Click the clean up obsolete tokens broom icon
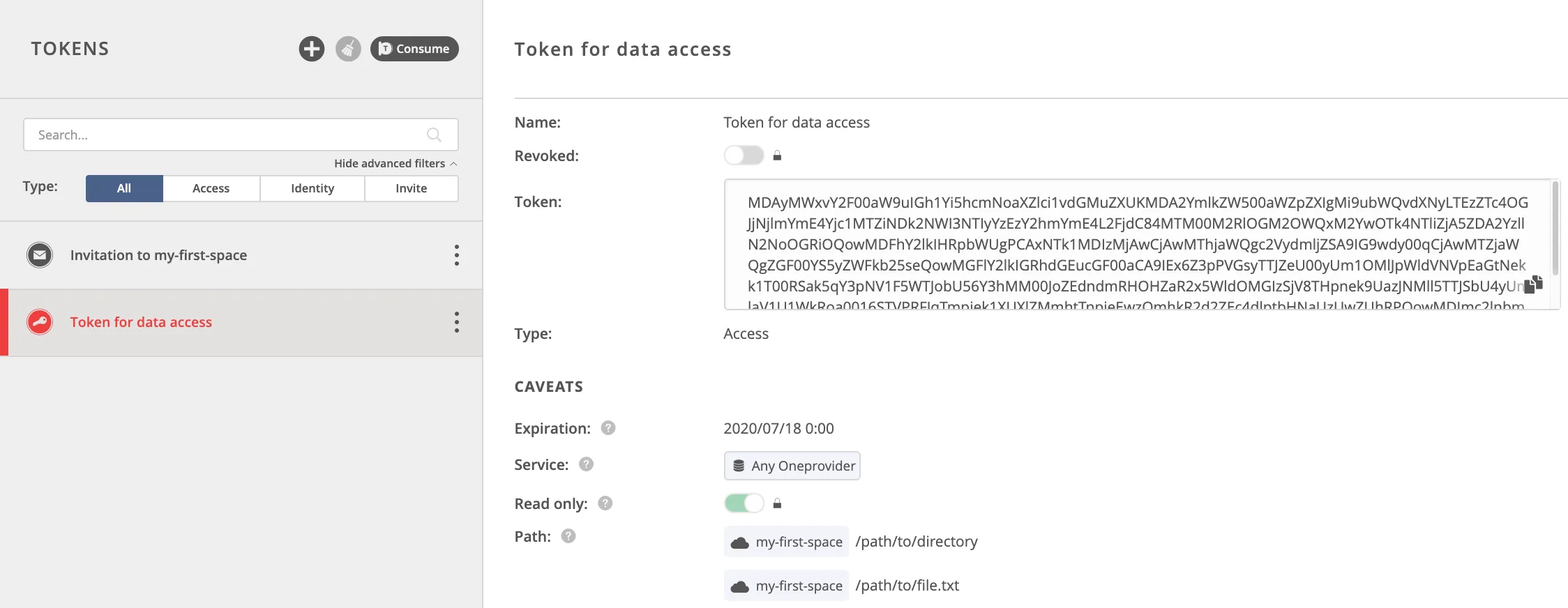Viewport: 1568px width, 608px height. 349,49
